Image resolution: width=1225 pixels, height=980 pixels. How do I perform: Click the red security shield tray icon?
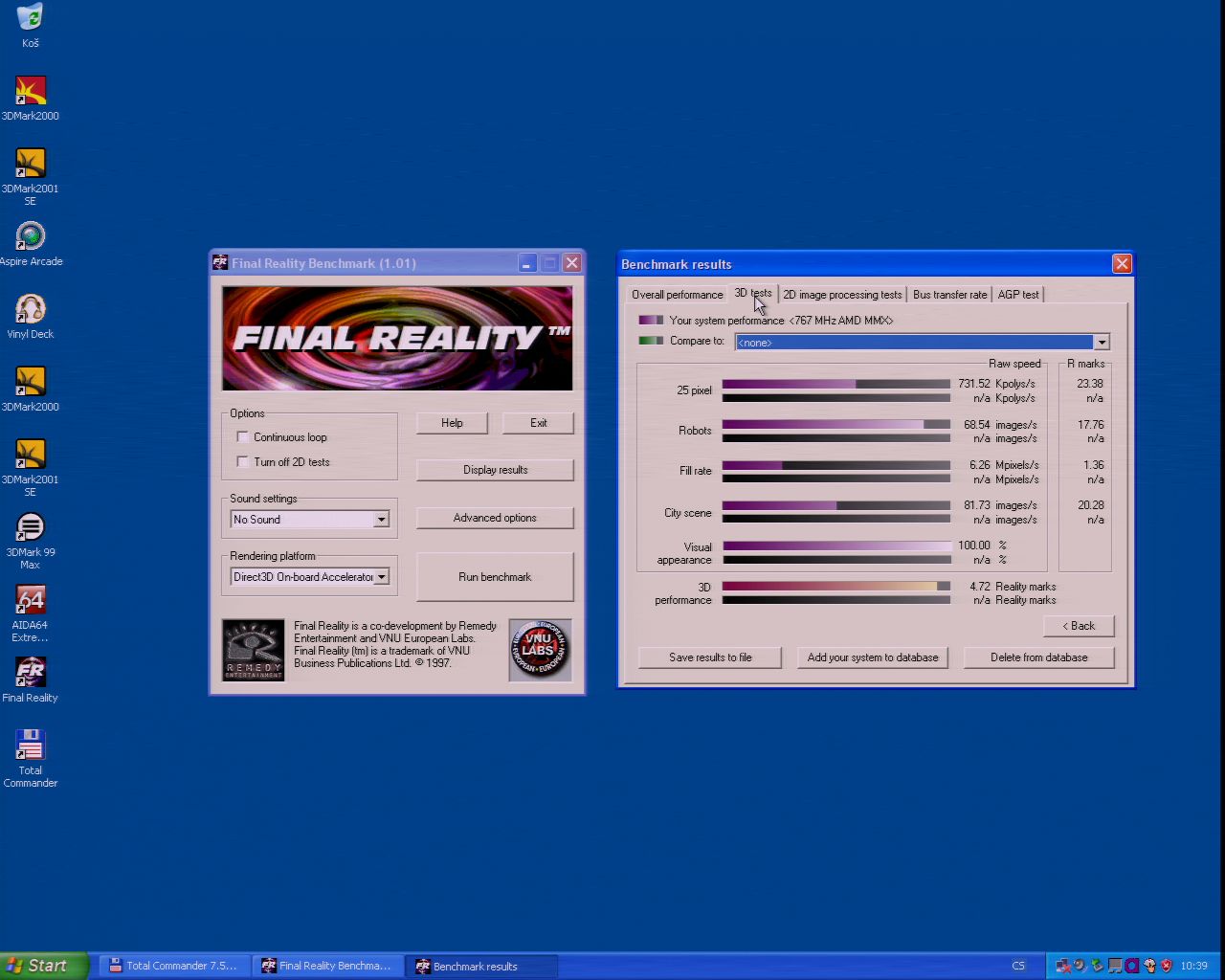click(x=1167, y=966)
